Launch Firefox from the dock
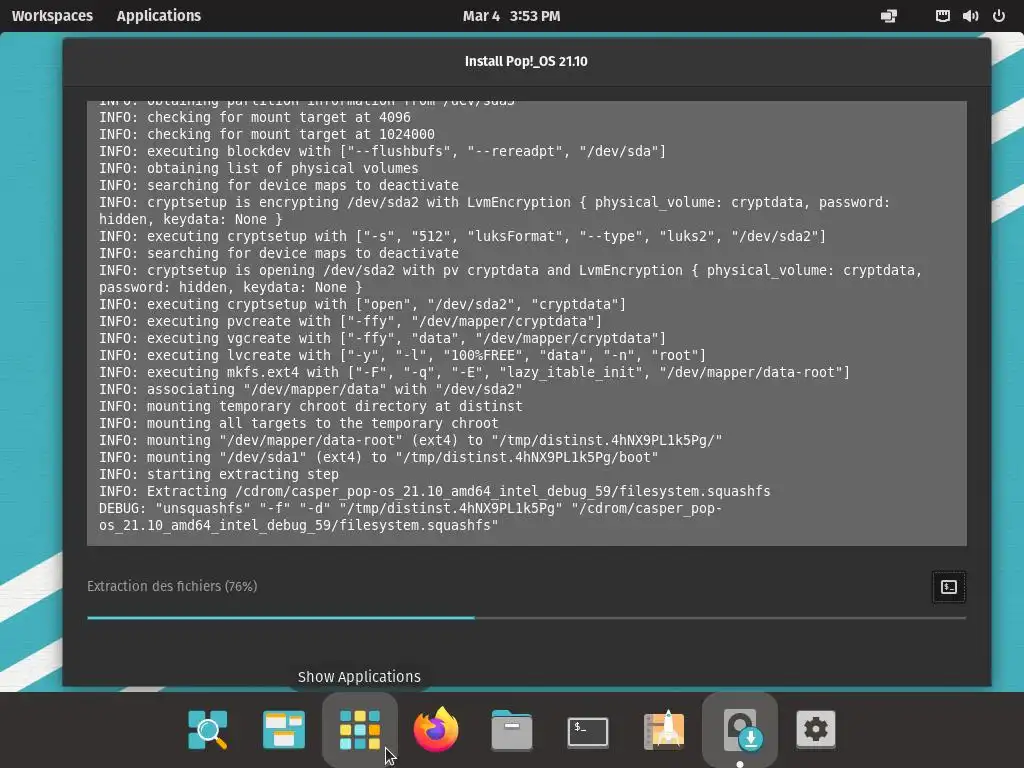This screenshot has width=1024, height=768. point(436,729)
